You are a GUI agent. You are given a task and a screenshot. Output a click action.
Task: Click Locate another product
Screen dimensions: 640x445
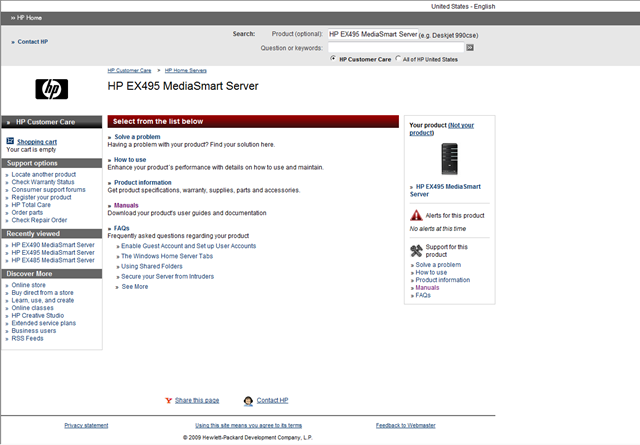pyautogui.click(x=44, y=175)
